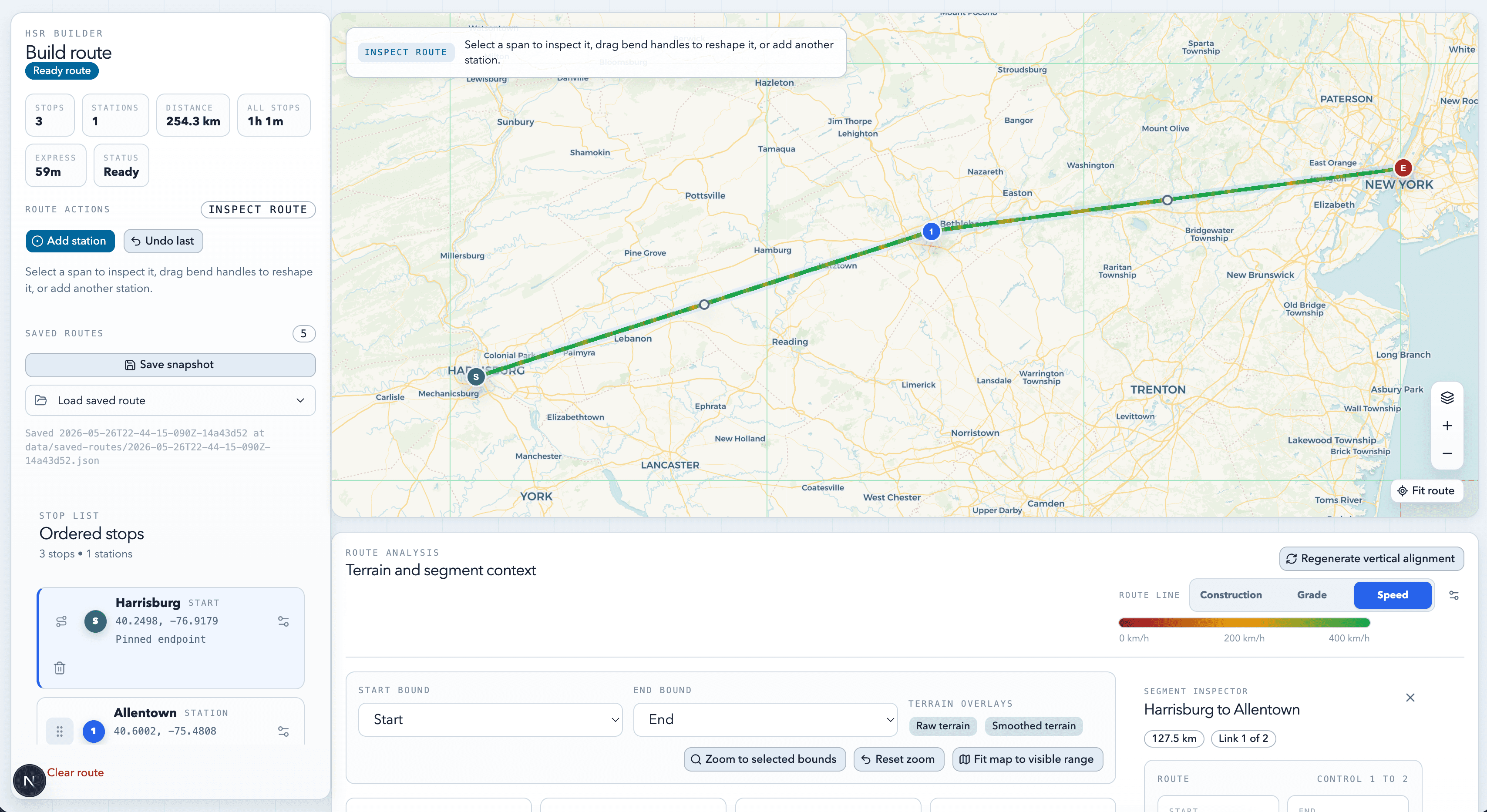
Task: Zoom out the map with minus icon
Action: (x=1447, y=453)
